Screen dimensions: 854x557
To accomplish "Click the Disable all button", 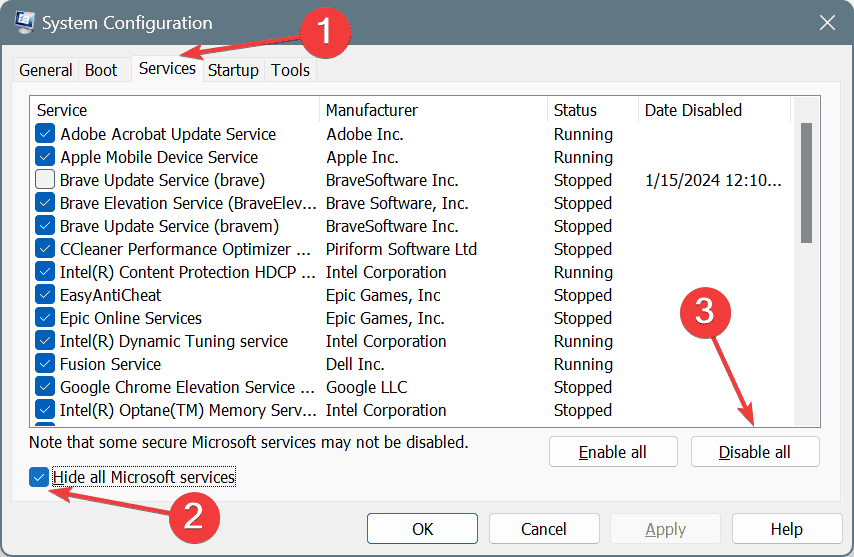I will pos(755,452).
